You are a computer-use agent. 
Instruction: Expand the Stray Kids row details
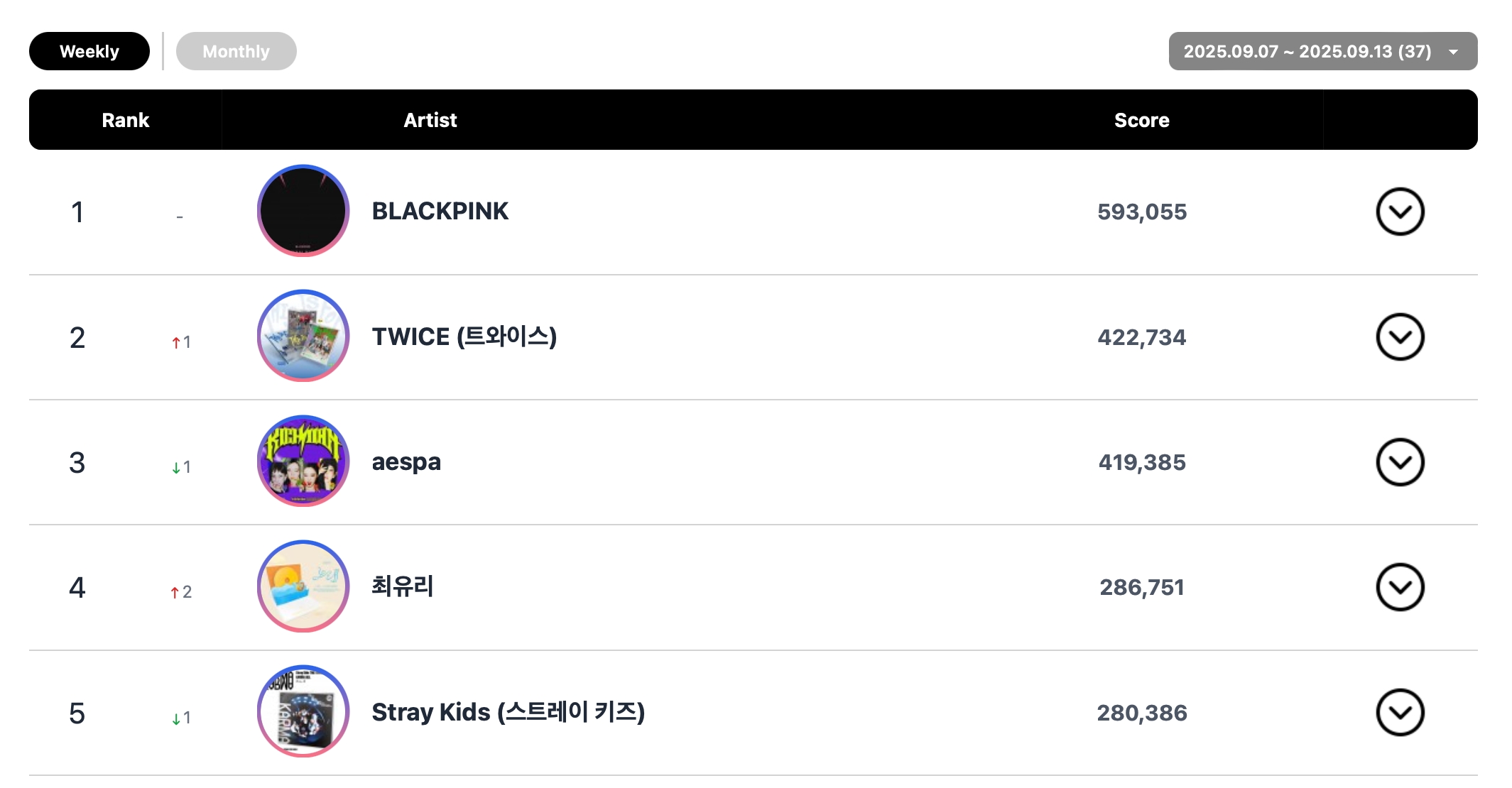coord(1400,712)
